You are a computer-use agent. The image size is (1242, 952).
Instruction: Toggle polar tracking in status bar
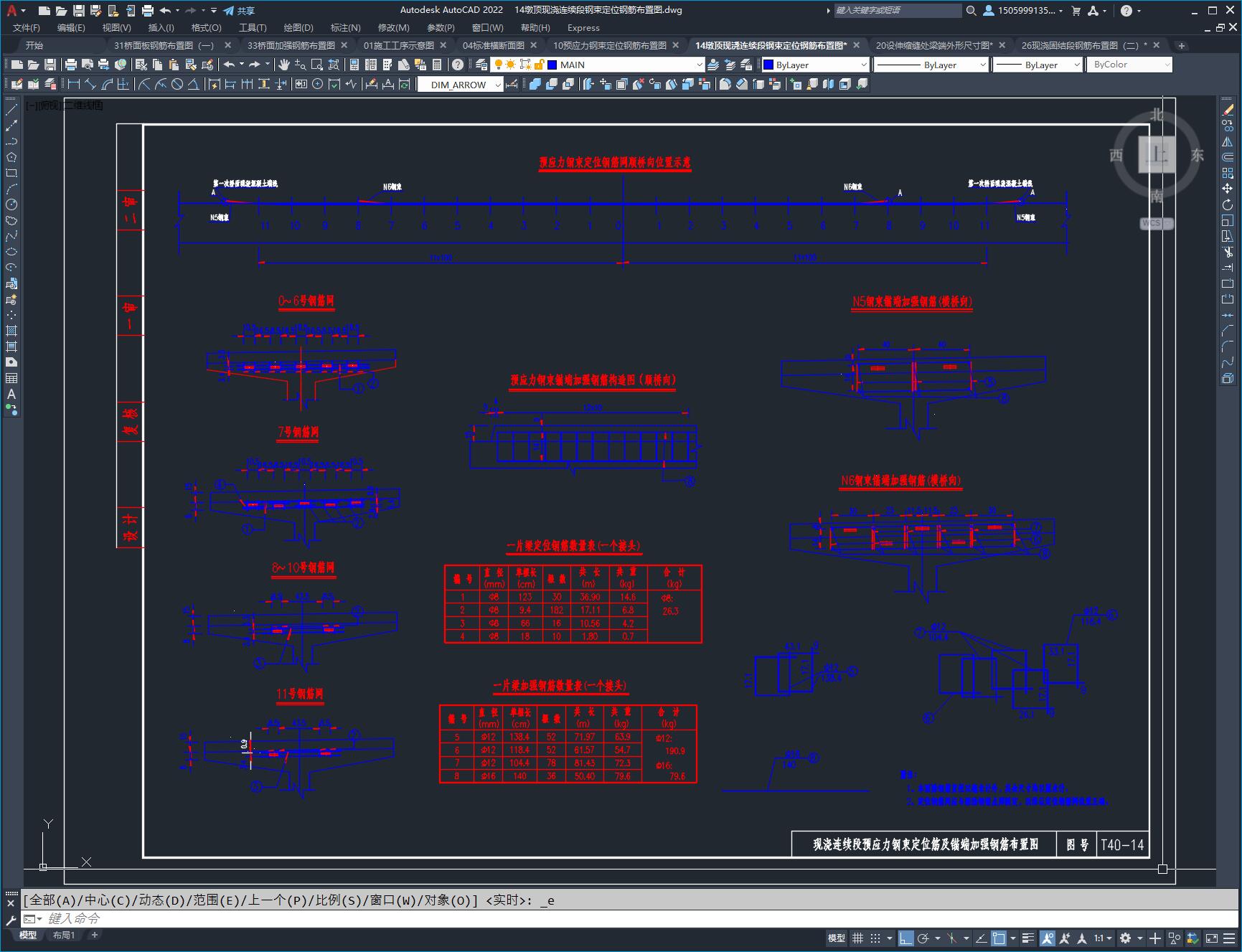pos(923,938)
